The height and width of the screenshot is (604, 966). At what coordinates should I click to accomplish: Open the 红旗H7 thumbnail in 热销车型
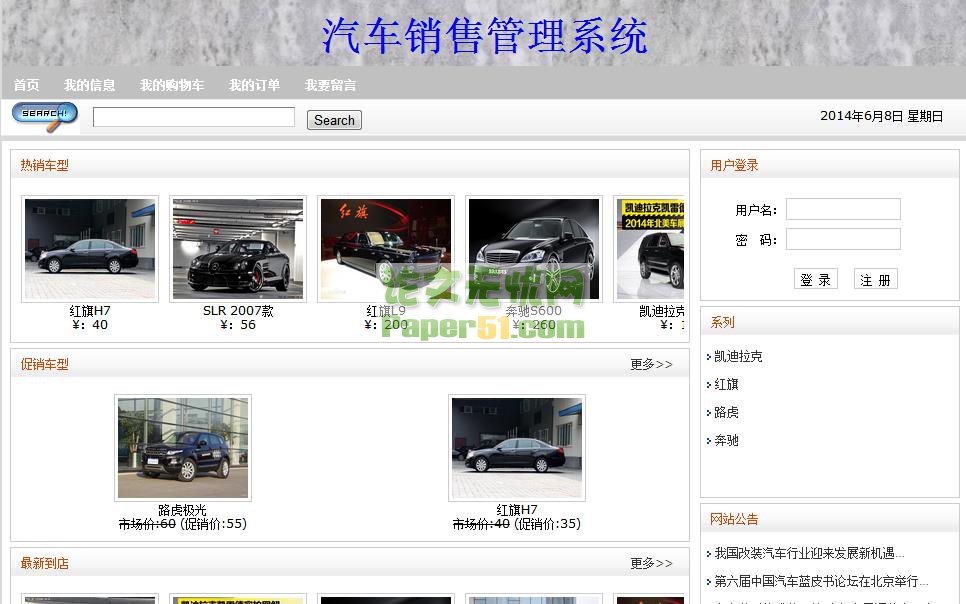pyautogui.click(x=90, y=249)
